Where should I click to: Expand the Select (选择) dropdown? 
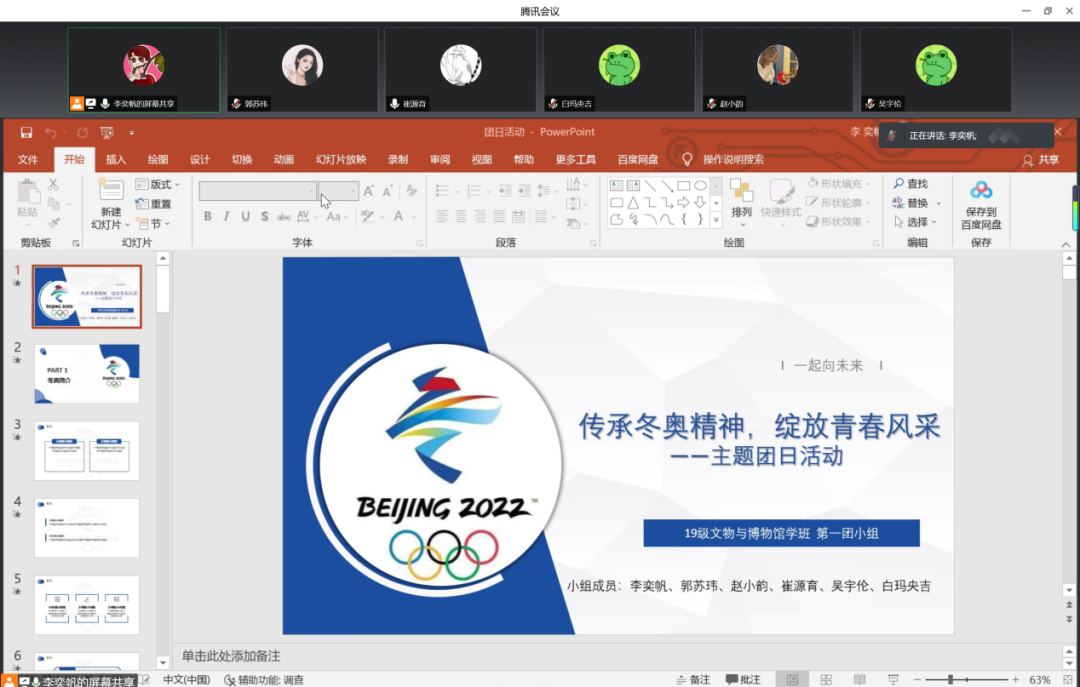(916, 222)
